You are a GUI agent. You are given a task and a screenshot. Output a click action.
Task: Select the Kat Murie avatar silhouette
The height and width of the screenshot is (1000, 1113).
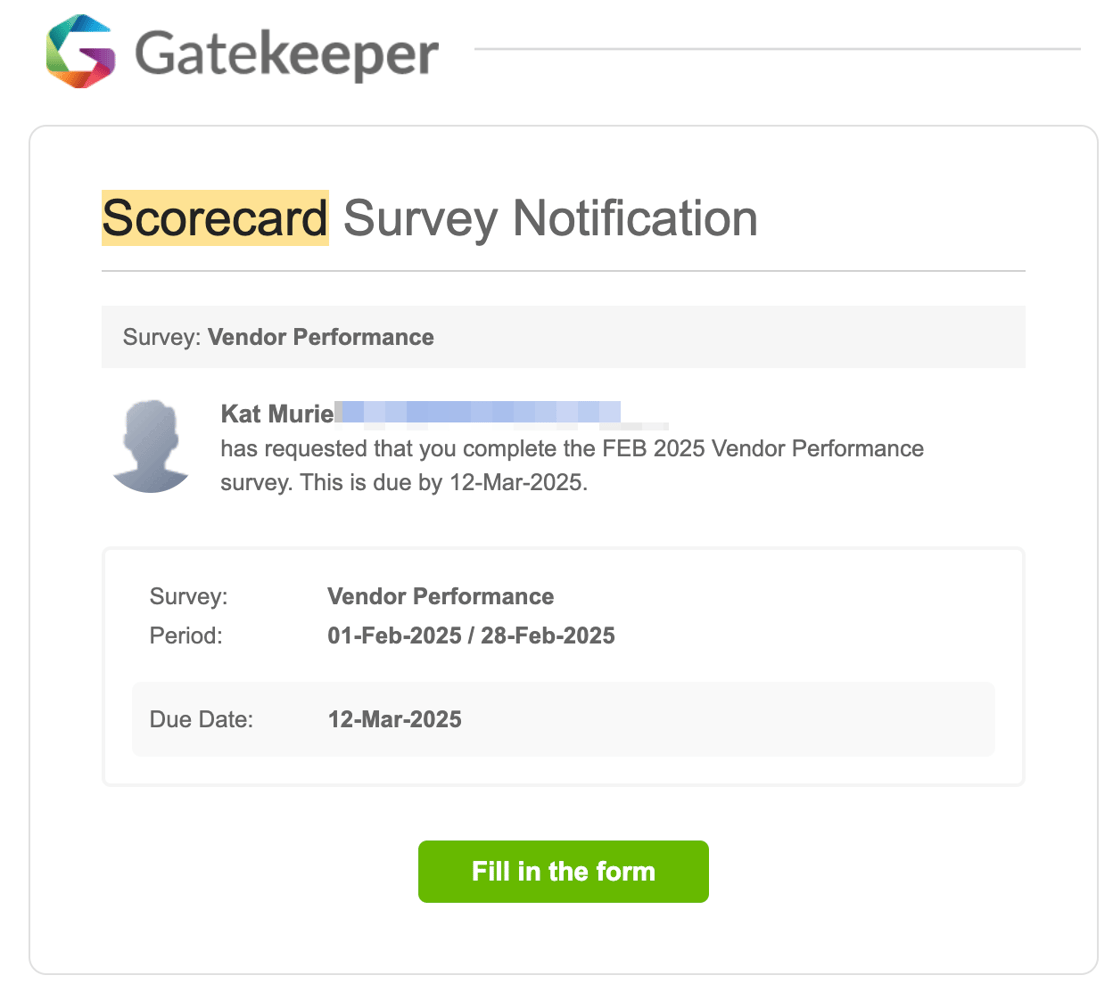click(x=151, y=446)
